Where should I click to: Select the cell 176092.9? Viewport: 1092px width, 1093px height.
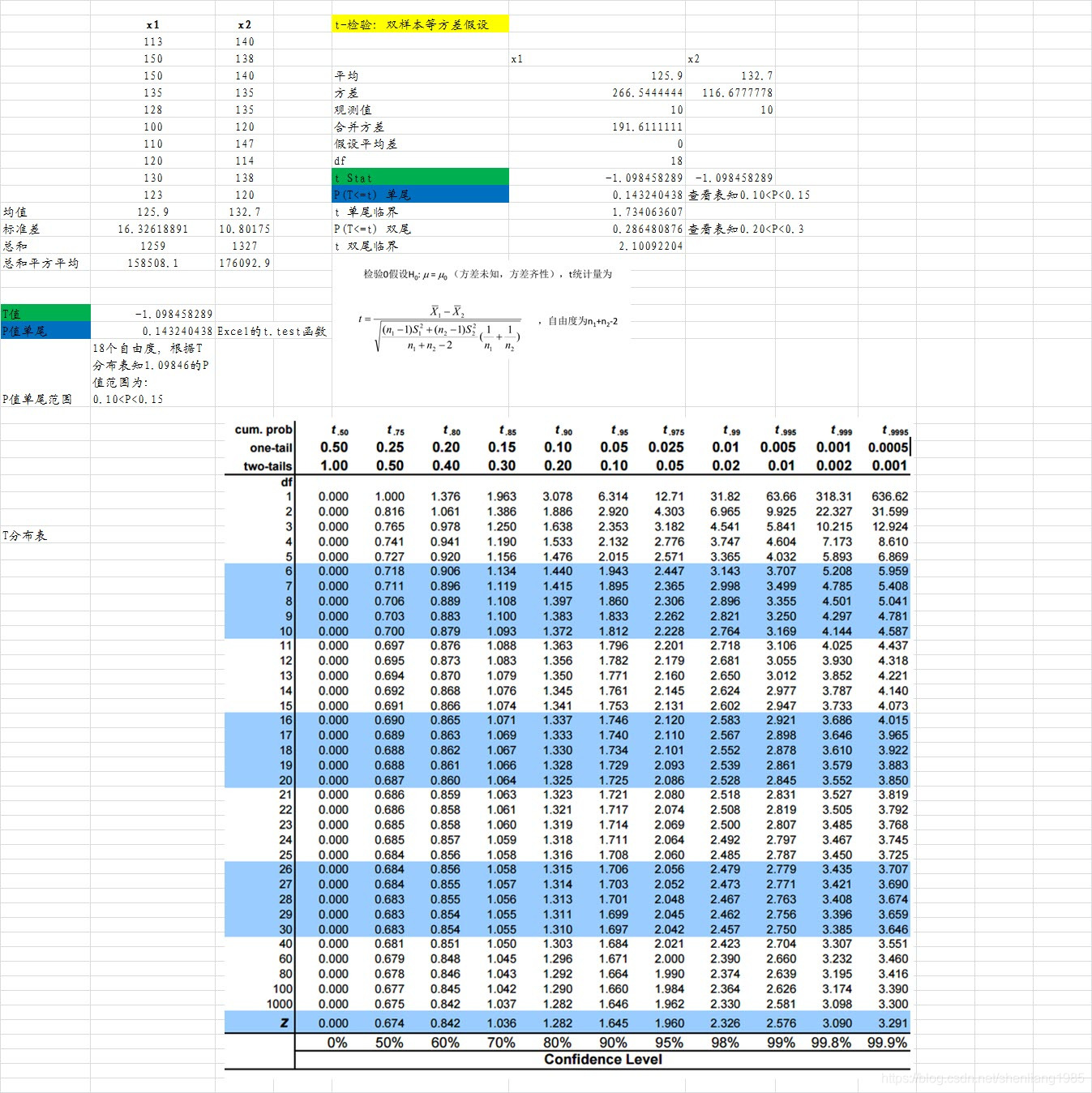pos(245,263)
